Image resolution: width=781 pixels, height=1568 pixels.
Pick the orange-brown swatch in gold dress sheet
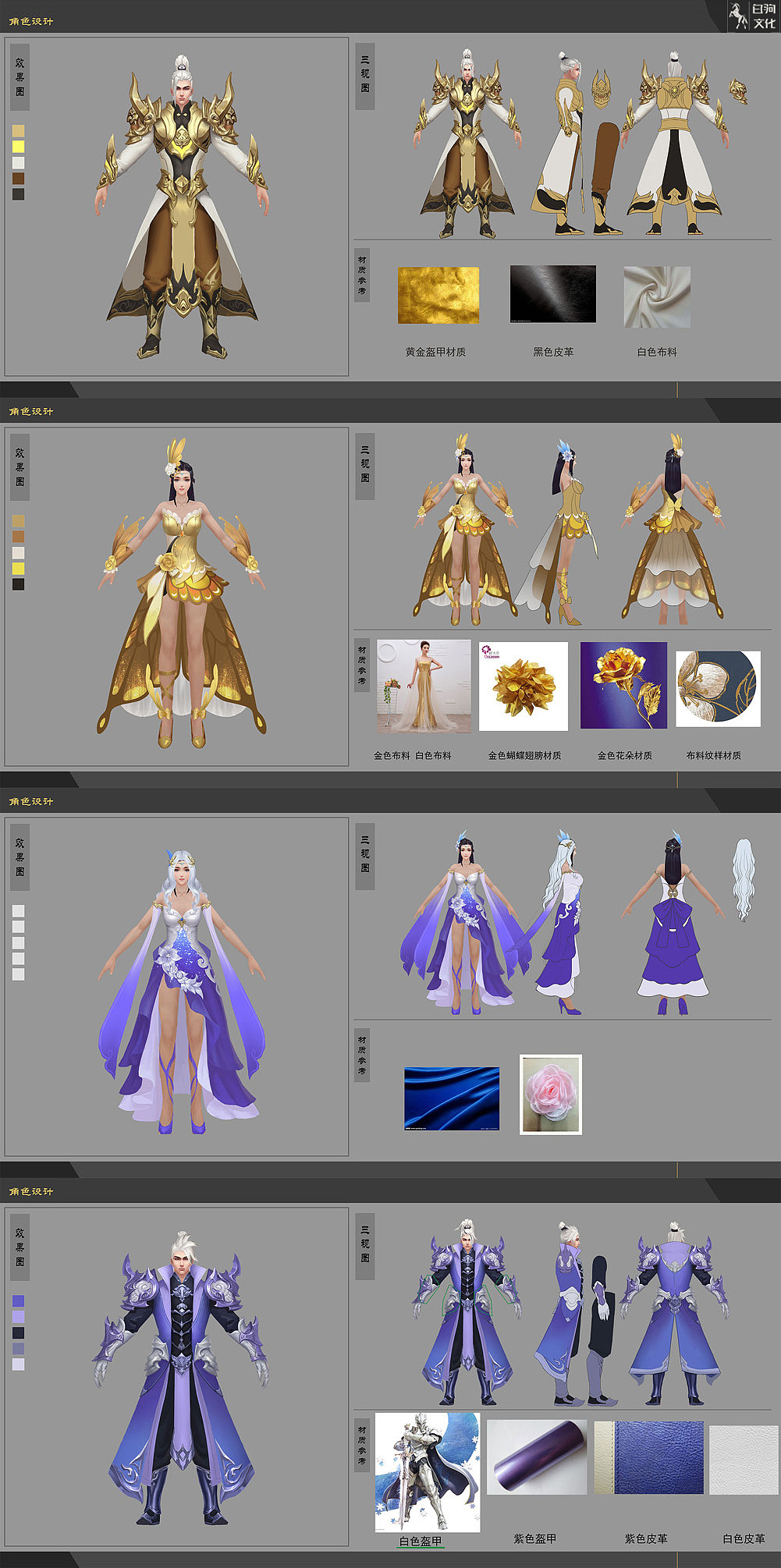[18, 537]
